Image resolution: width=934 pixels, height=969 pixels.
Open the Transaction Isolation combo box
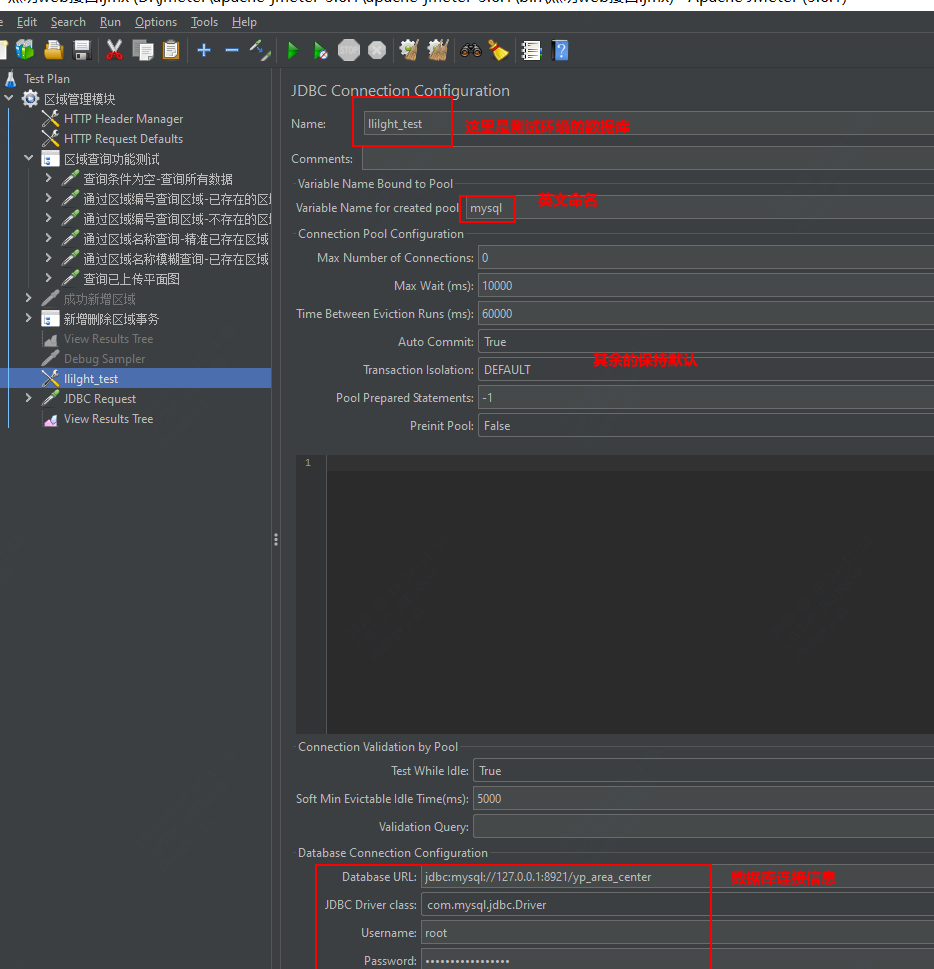pyautogui.click(x=706, y=370)
